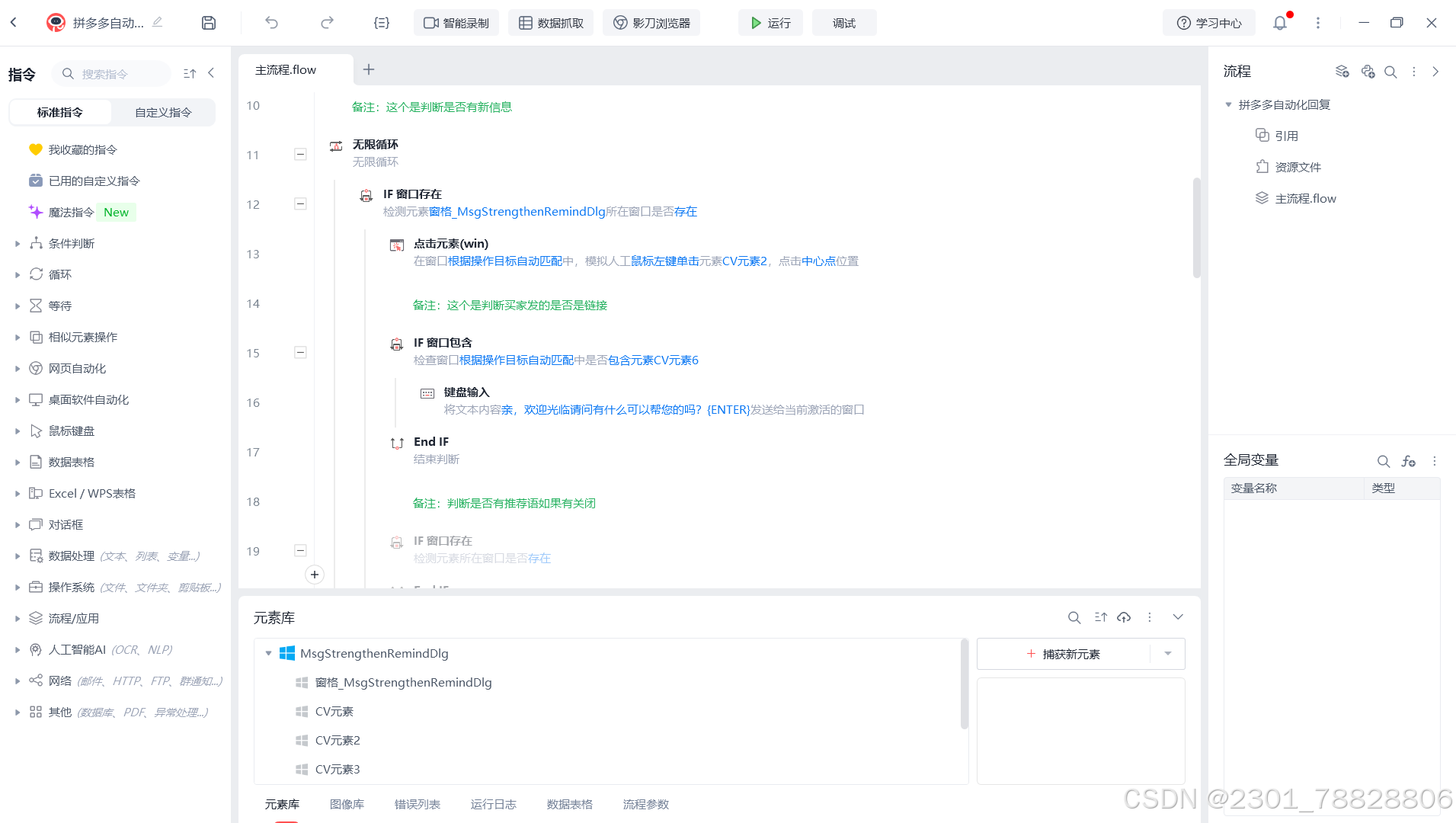Collapse the 无限循环 block on line 11
This screenshot has height=823, width=1456.
(x=300, y=154)
